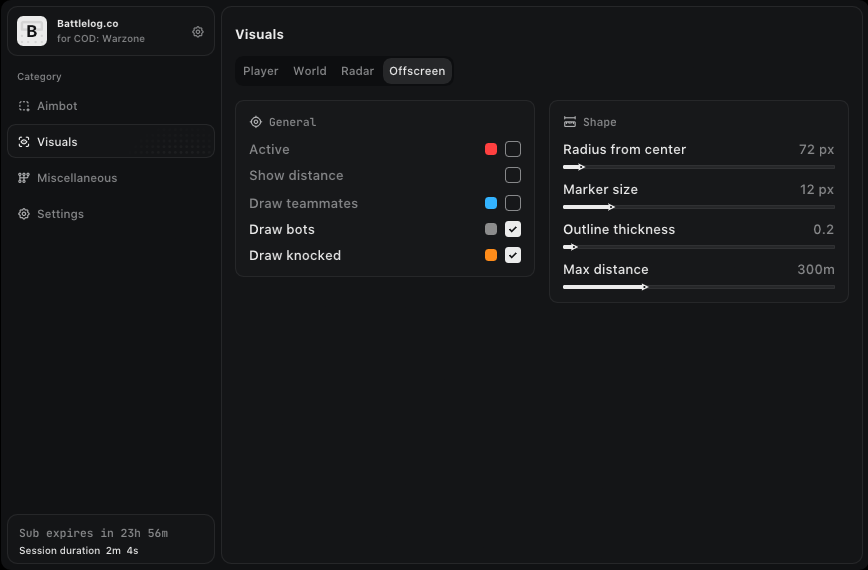Select the Aimbot category icon
868x570 pixels.
tap(24, 106)
